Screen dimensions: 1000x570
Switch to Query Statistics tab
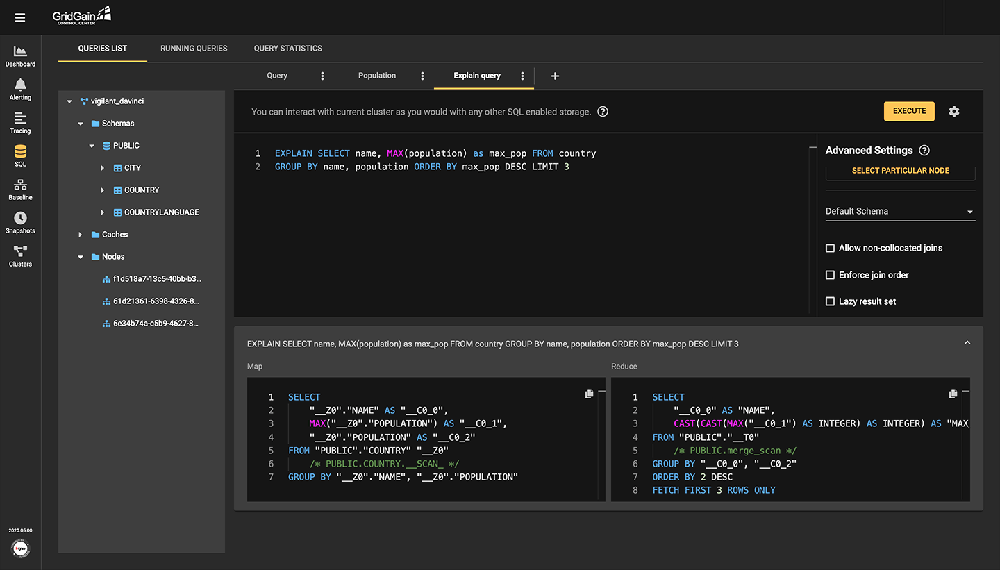[x=288, y=48]
